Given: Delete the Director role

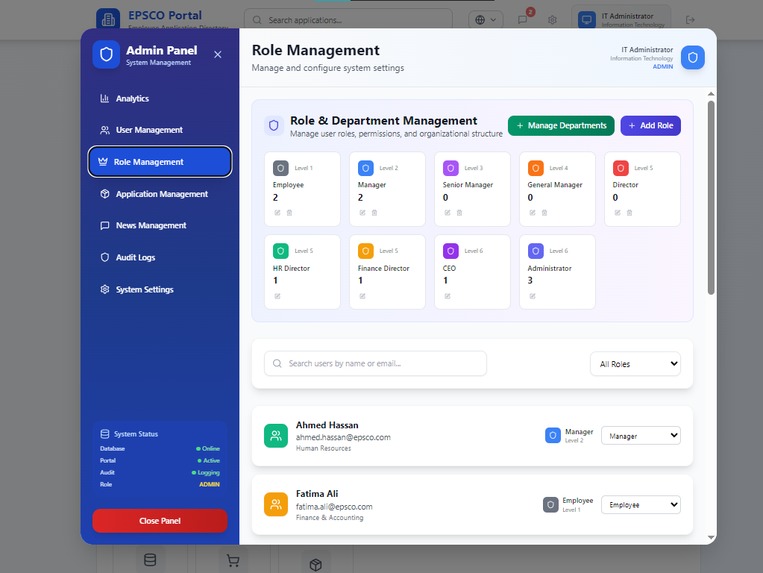Looking at the screenshot, I should [630, 213].
